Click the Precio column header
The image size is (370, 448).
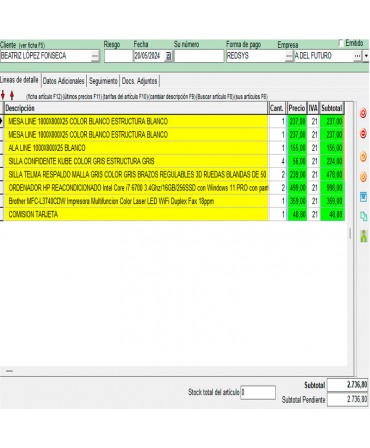297,108
